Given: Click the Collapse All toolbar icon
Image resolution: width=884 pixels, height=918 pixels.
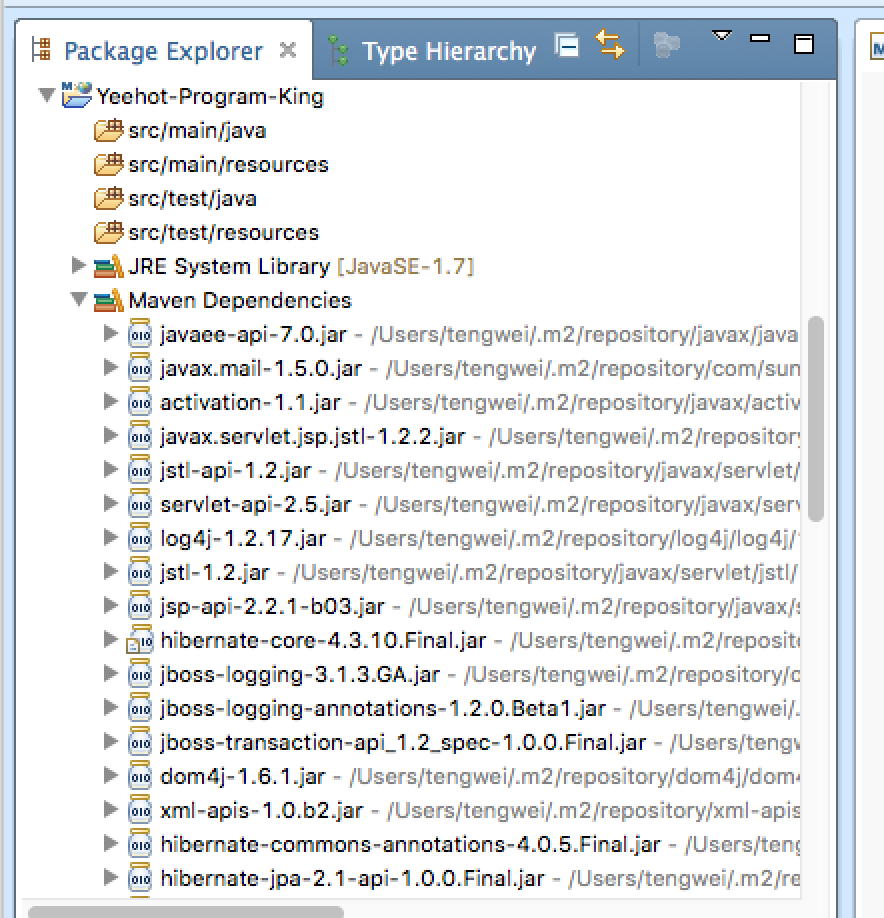Looking at the screenshot, I should click(x=567, y=45).
